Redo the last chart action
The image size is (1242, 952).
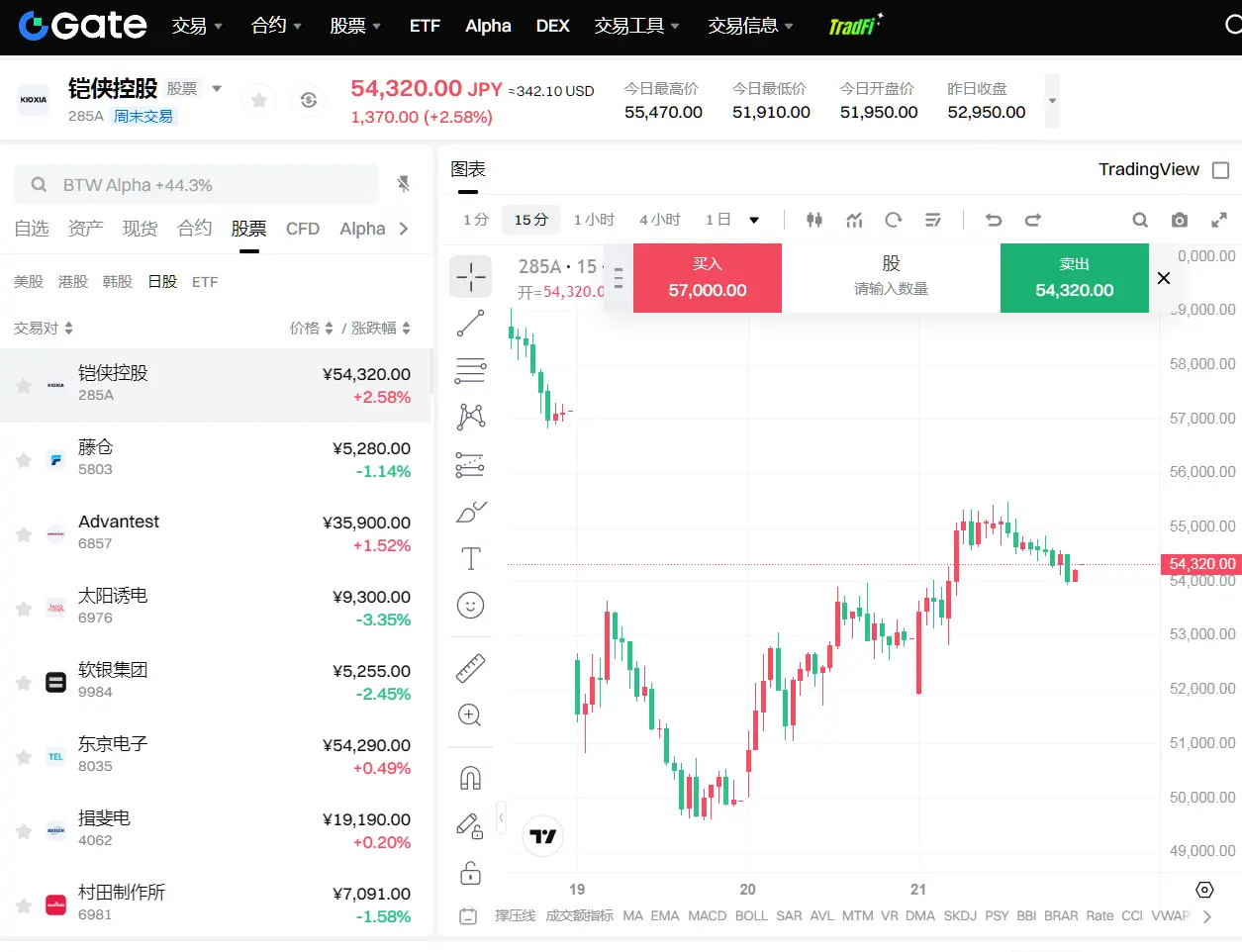click(1032, 220)
